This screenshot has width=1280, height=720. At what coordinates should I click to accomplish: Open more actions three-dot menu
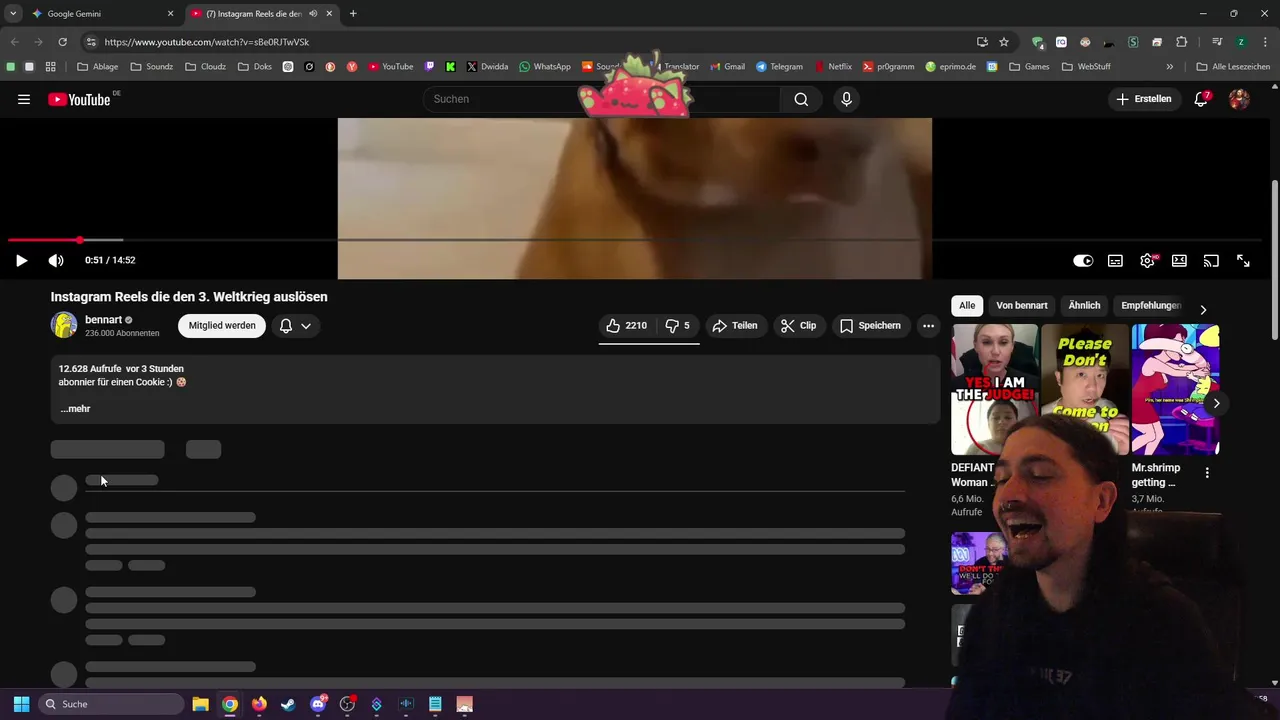928,325
